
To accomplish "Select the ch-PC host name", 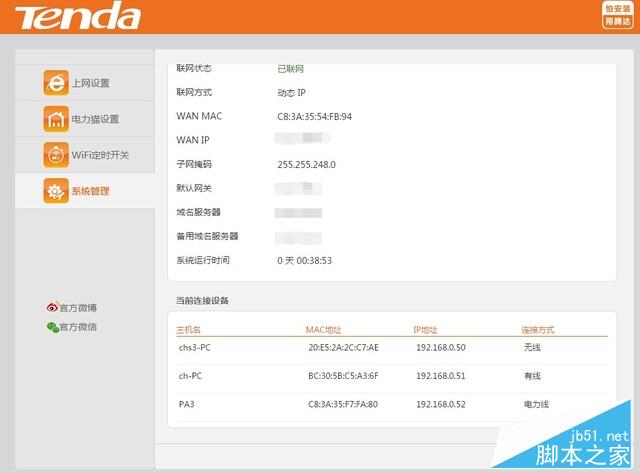I will pos(190,376).
